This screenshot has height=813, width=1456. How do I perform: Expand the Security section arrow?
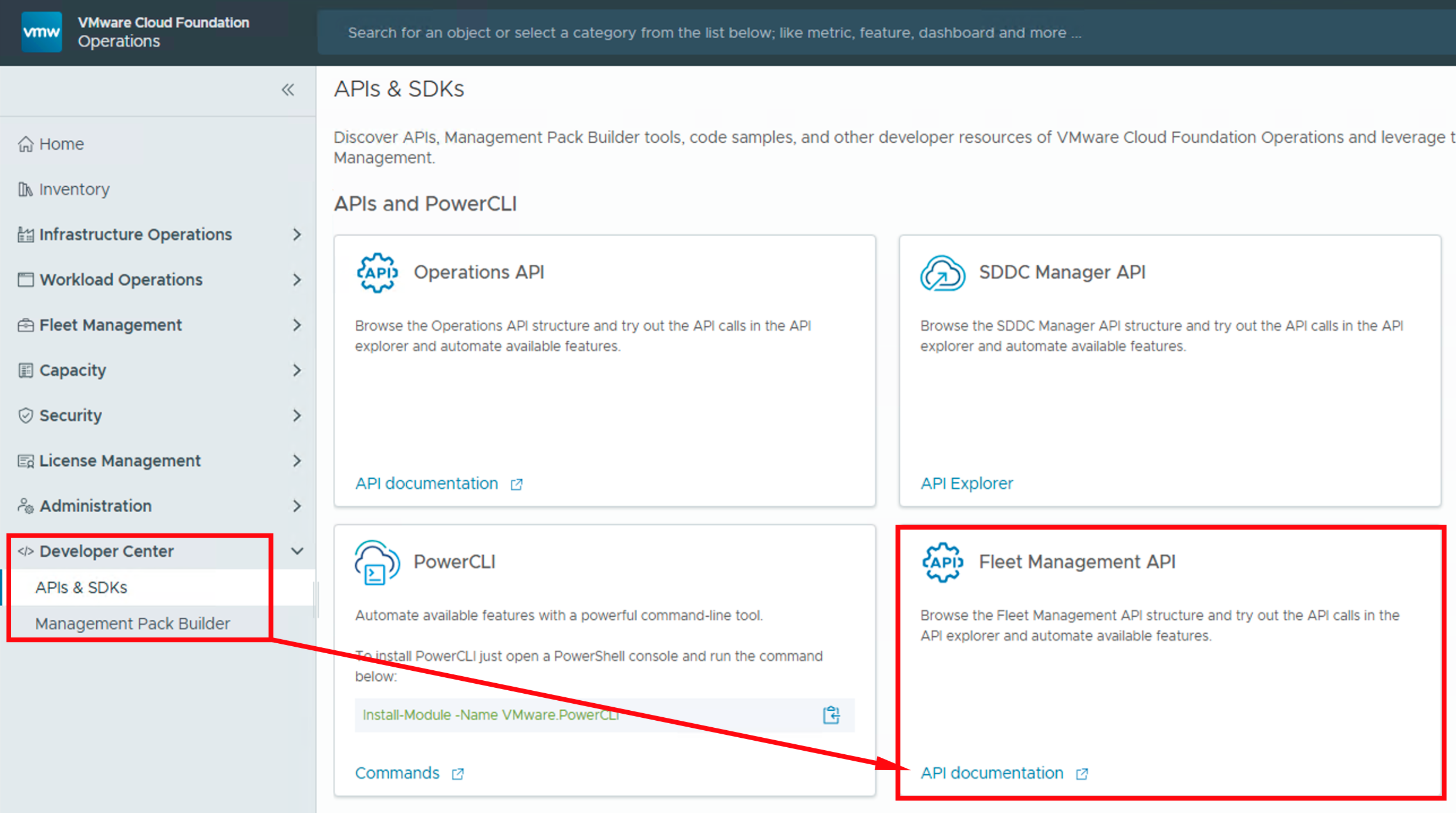click(297, 415)
